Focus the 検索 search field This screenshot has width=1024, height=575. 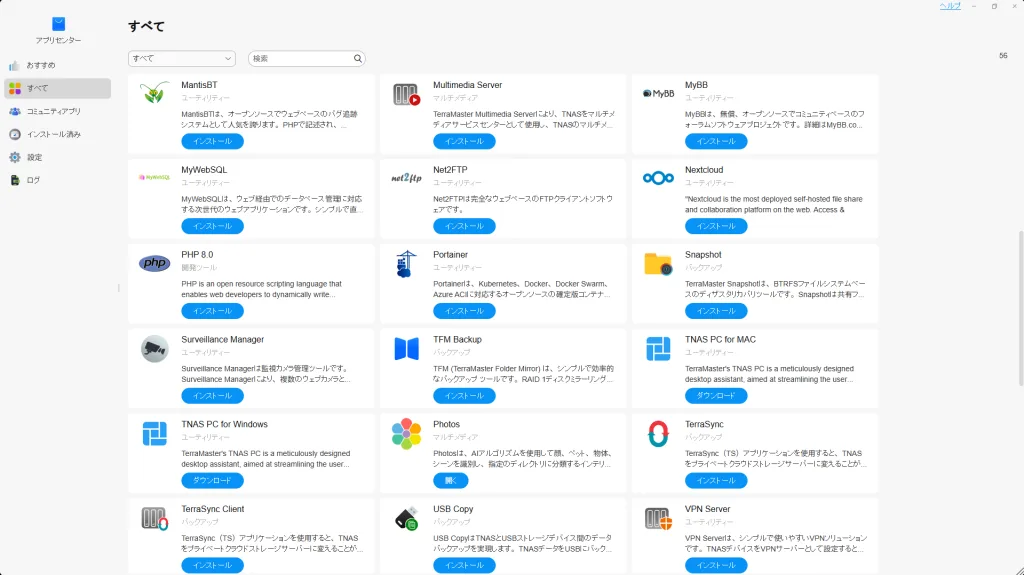[306, 58]
